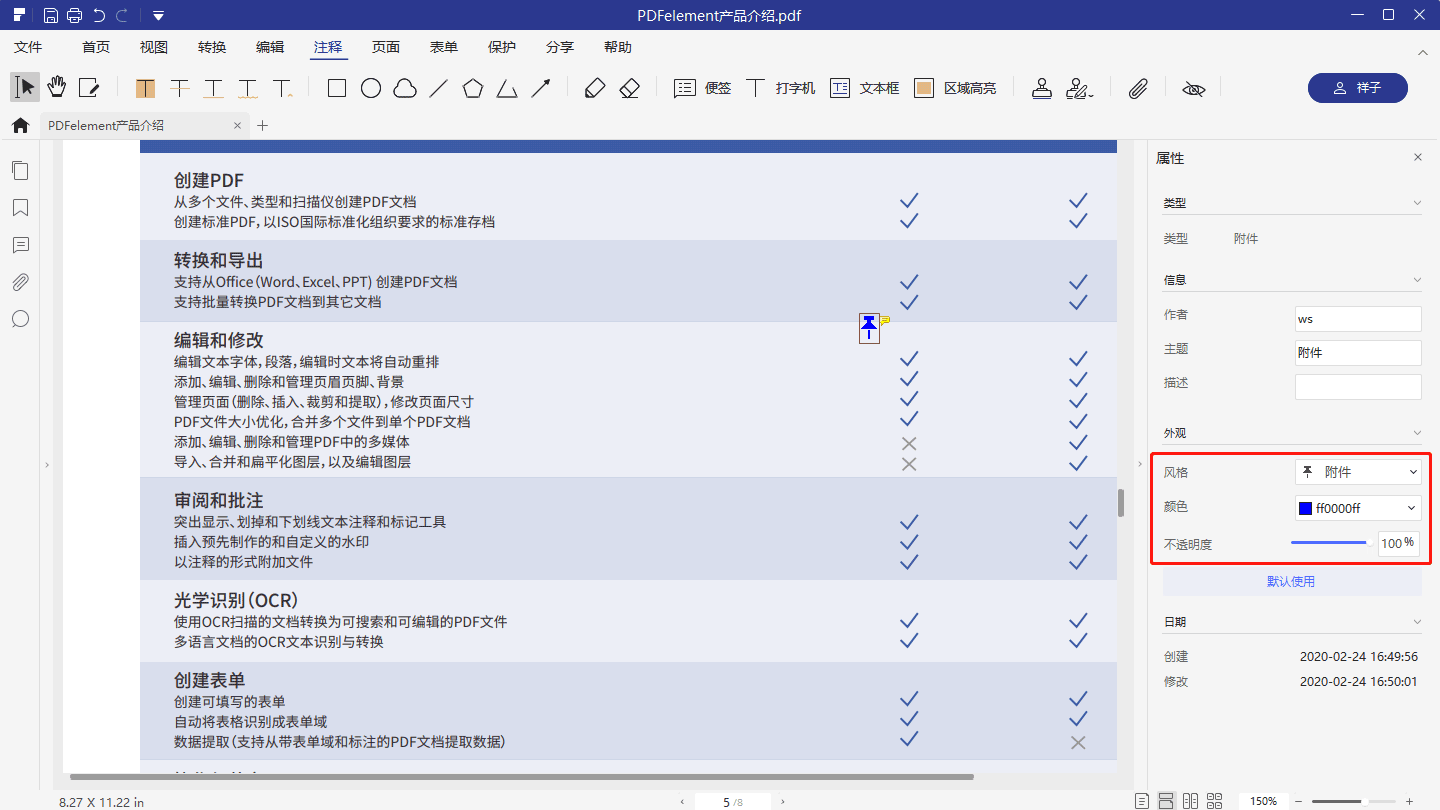Viewport: 1440px width, 810px height.
Task: Select Area highlight (区域高亮) tool
Action: [x=955, y=88]
